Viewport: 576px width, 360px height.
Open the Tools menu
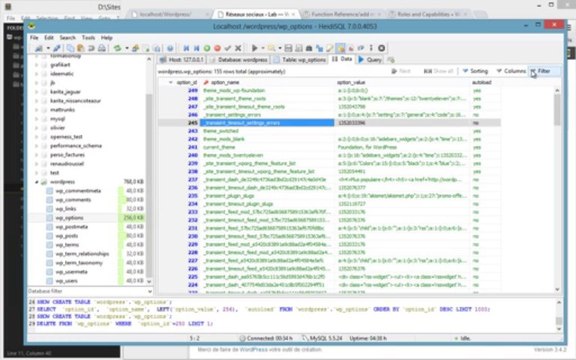tap(88, 37)
